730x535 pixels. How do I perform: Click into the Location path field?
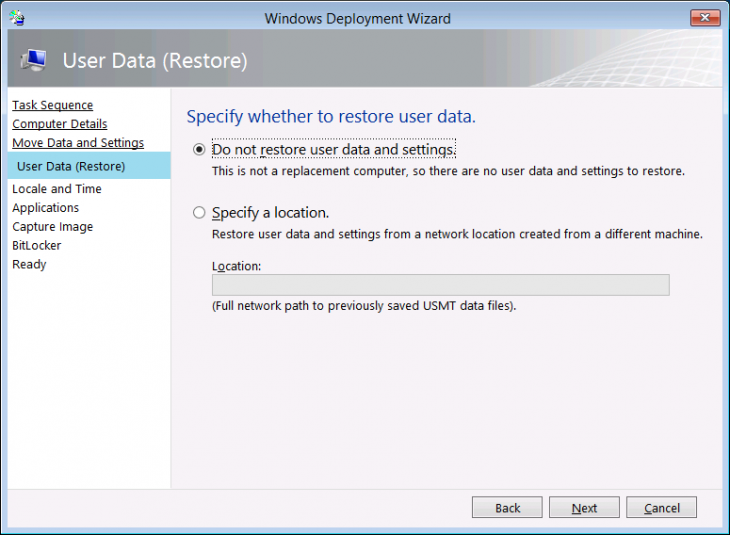pyautogui.click(x=440, y=285)
